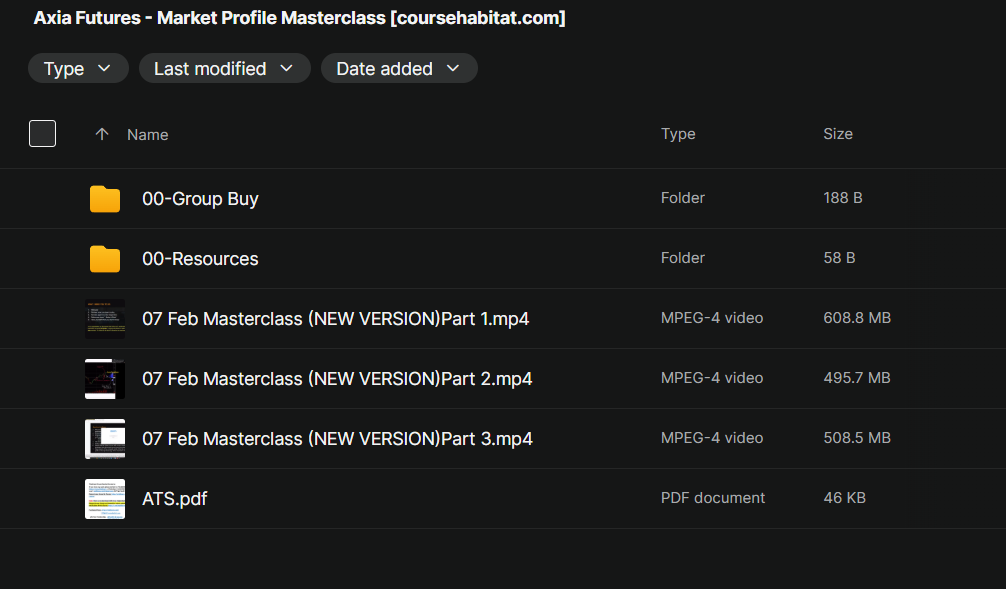Sort by the Type column header
Screen dimensions: 1006x589
point(678,134)
